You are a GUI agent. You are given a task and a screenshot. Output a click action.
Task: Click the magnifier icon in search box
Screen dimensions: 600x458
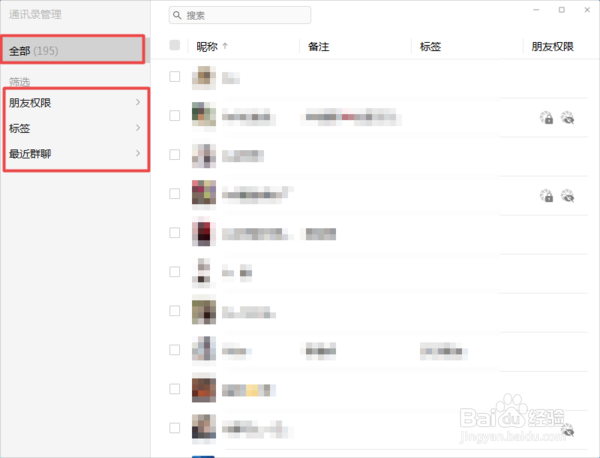coord(177,15)
